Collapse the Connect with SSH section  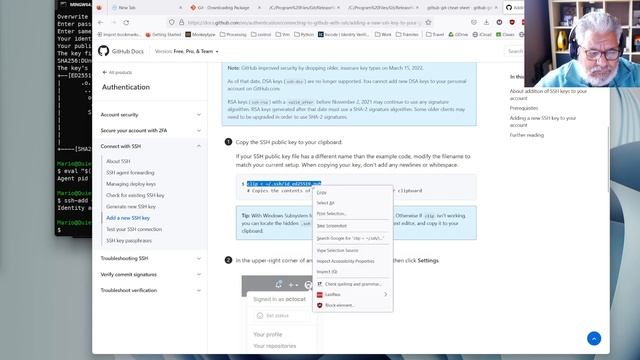(151, 146)
